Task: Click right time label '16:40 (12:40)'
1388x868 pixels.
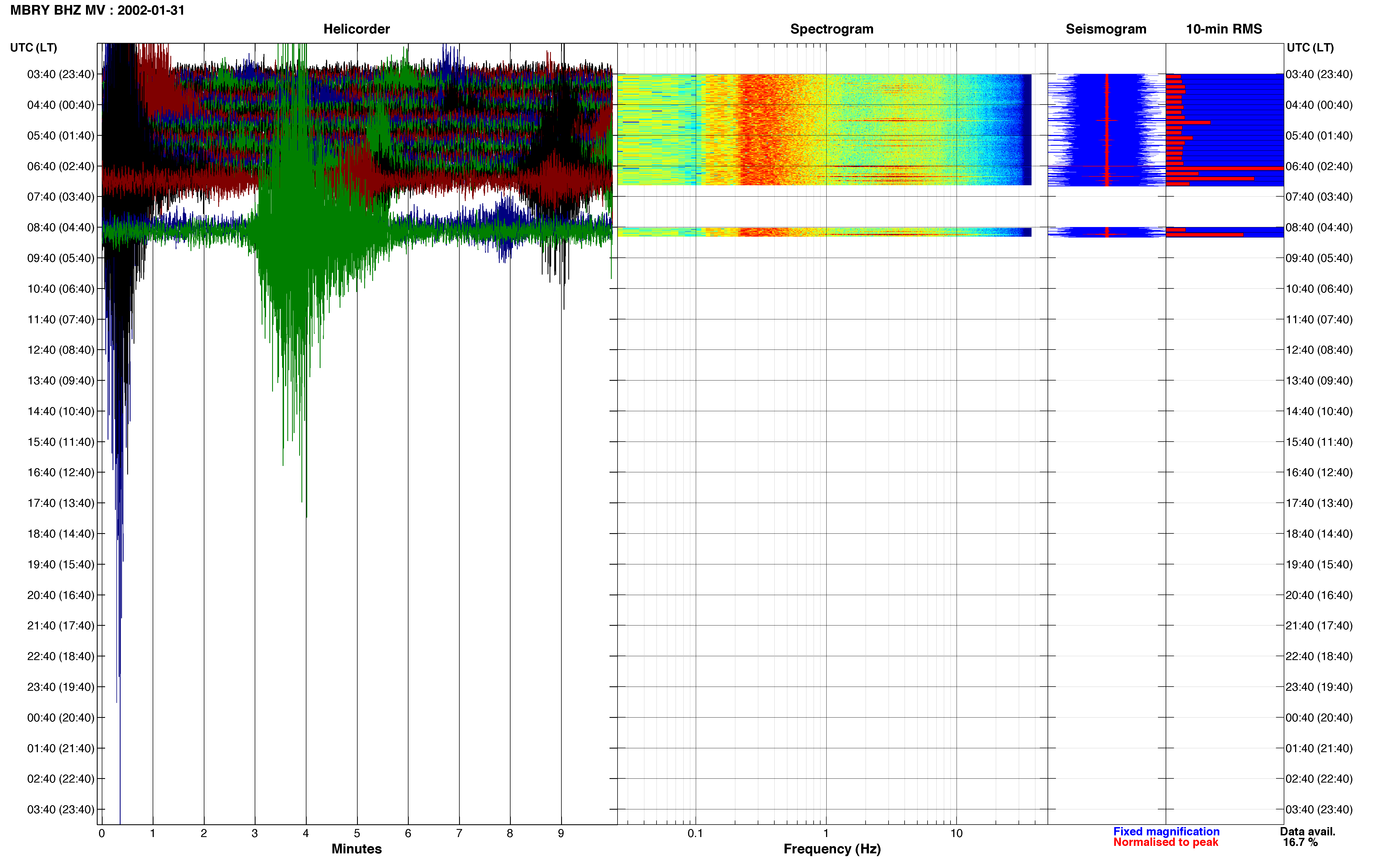Action: 1319,473
